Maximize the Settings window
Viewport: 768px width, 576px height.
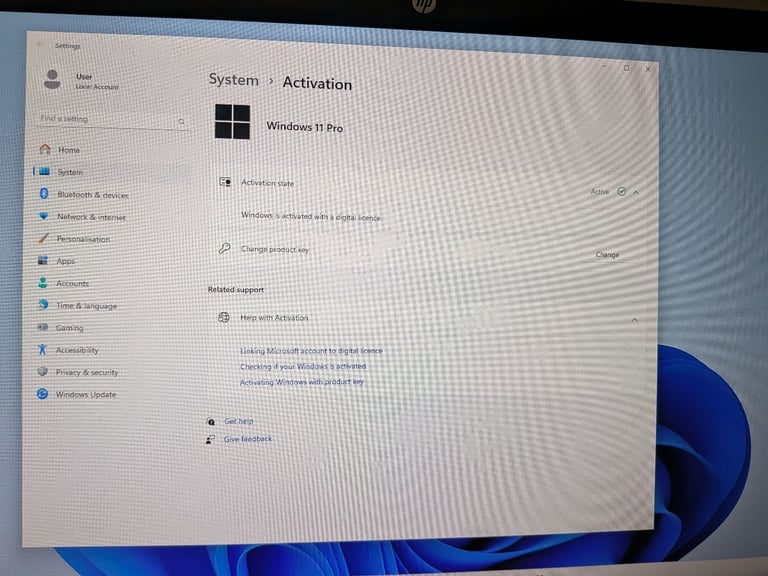point(626,68)
